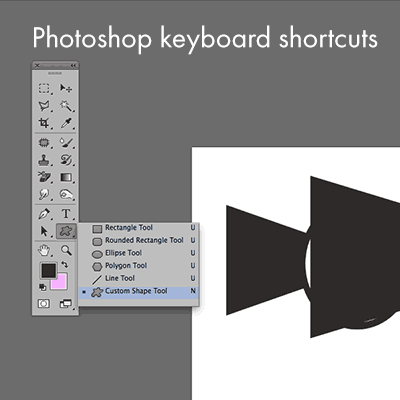The width and height of the screenshot is (400, 400).
Task: Select the Smudge tool
Action: pyautogui.click(x=44, y=194)
